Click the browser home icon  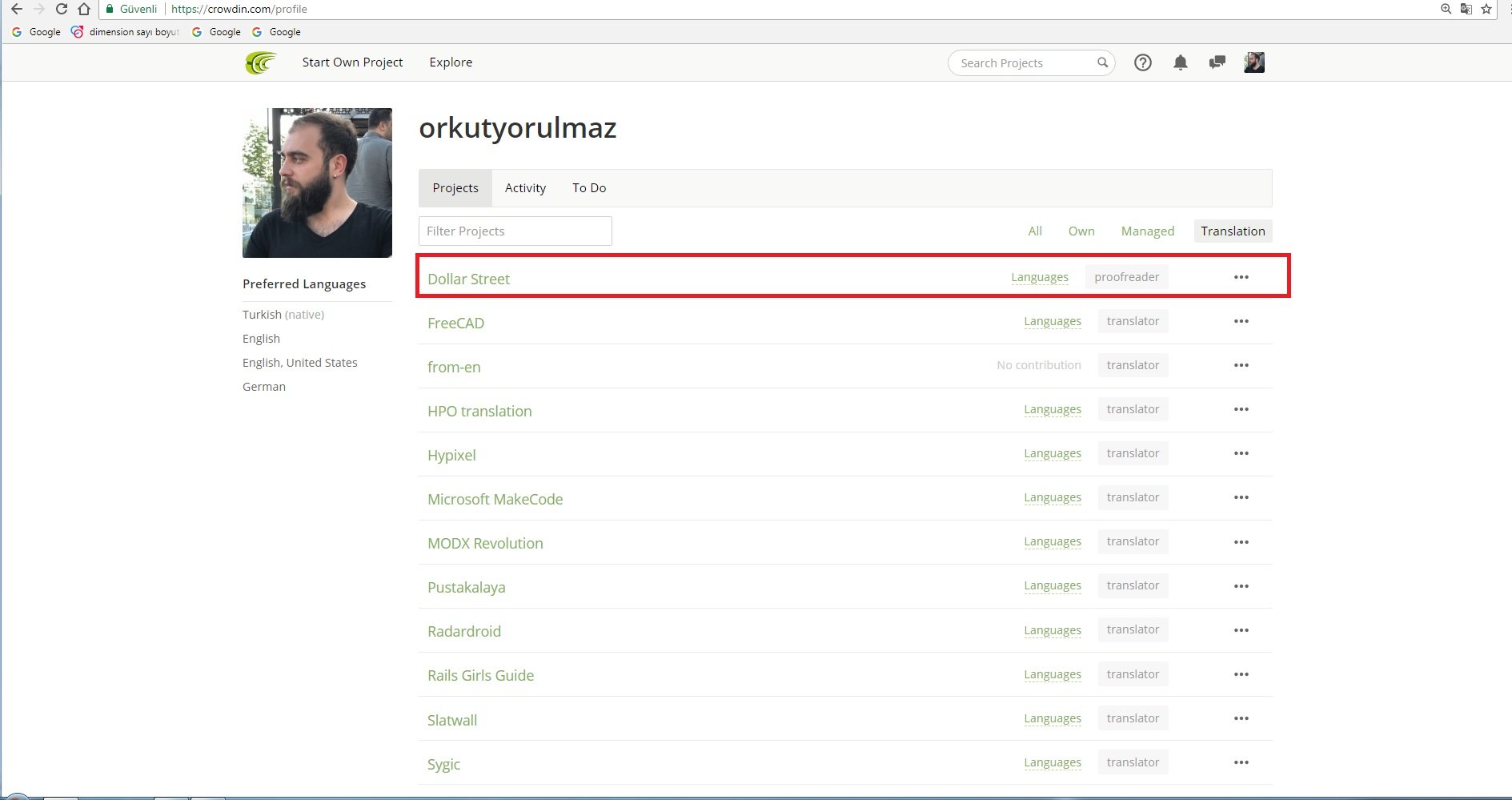click(x=84, y=10)
